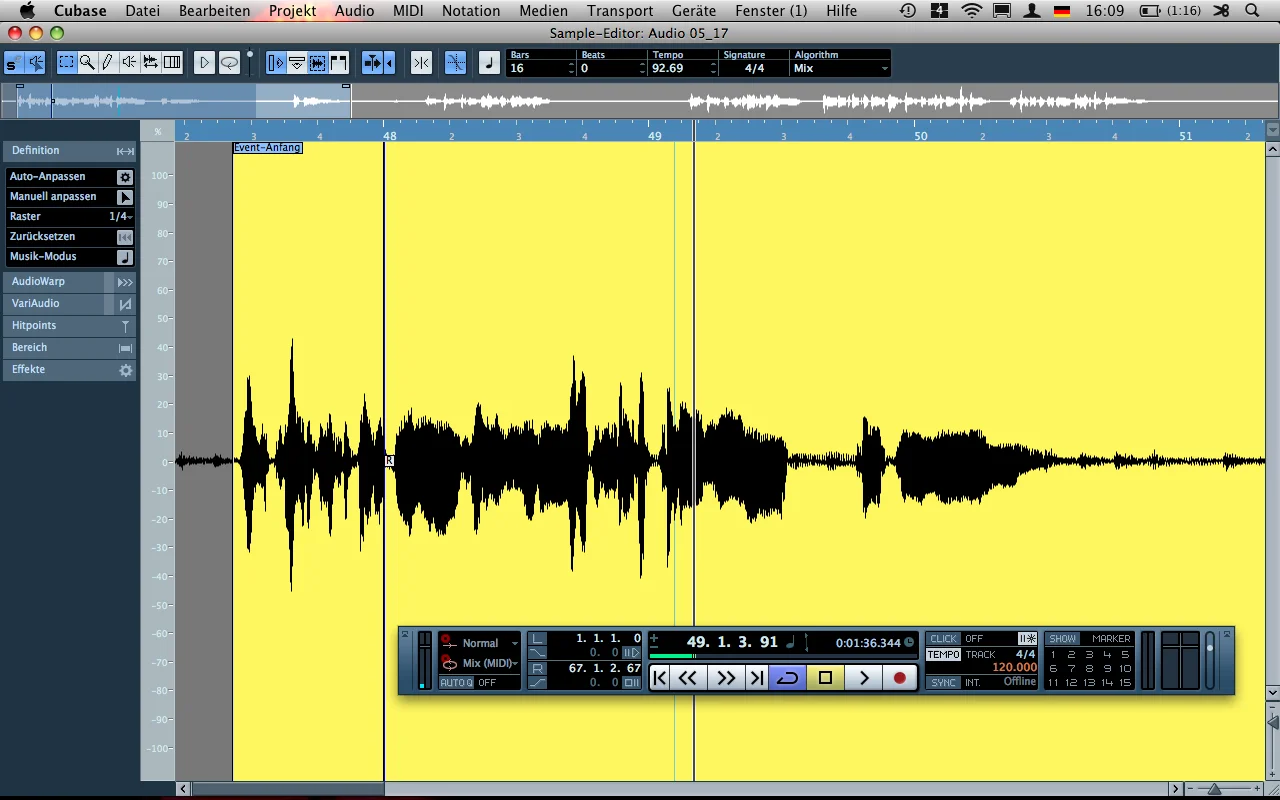Open the Raster 1/4 dropdown

click(x=120, y=217)
